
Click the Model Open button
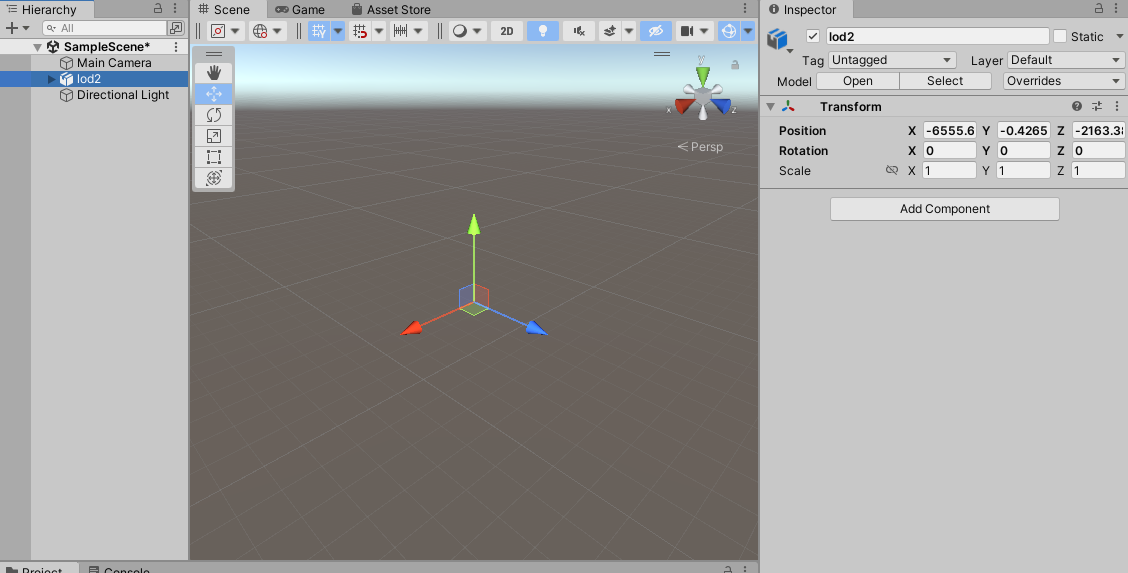click(858, 81)
